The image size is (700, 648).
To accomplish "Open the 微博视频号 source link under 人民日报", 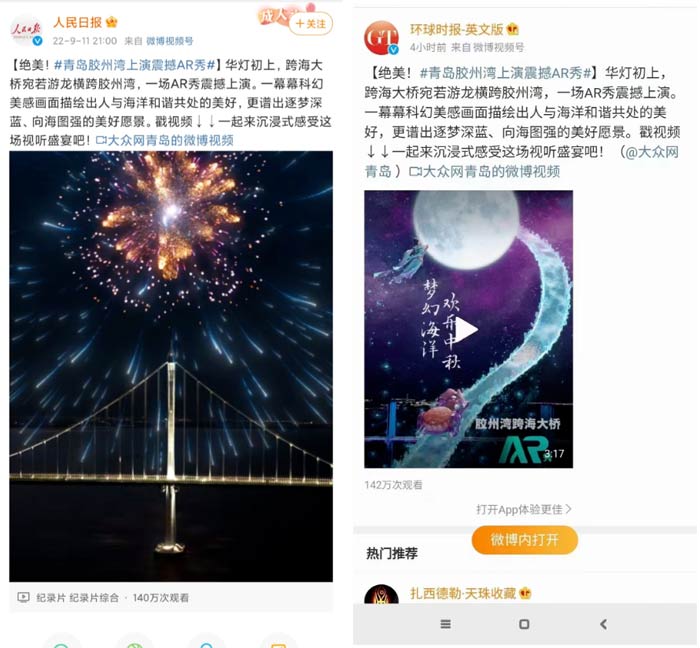I will pos(170,41).
